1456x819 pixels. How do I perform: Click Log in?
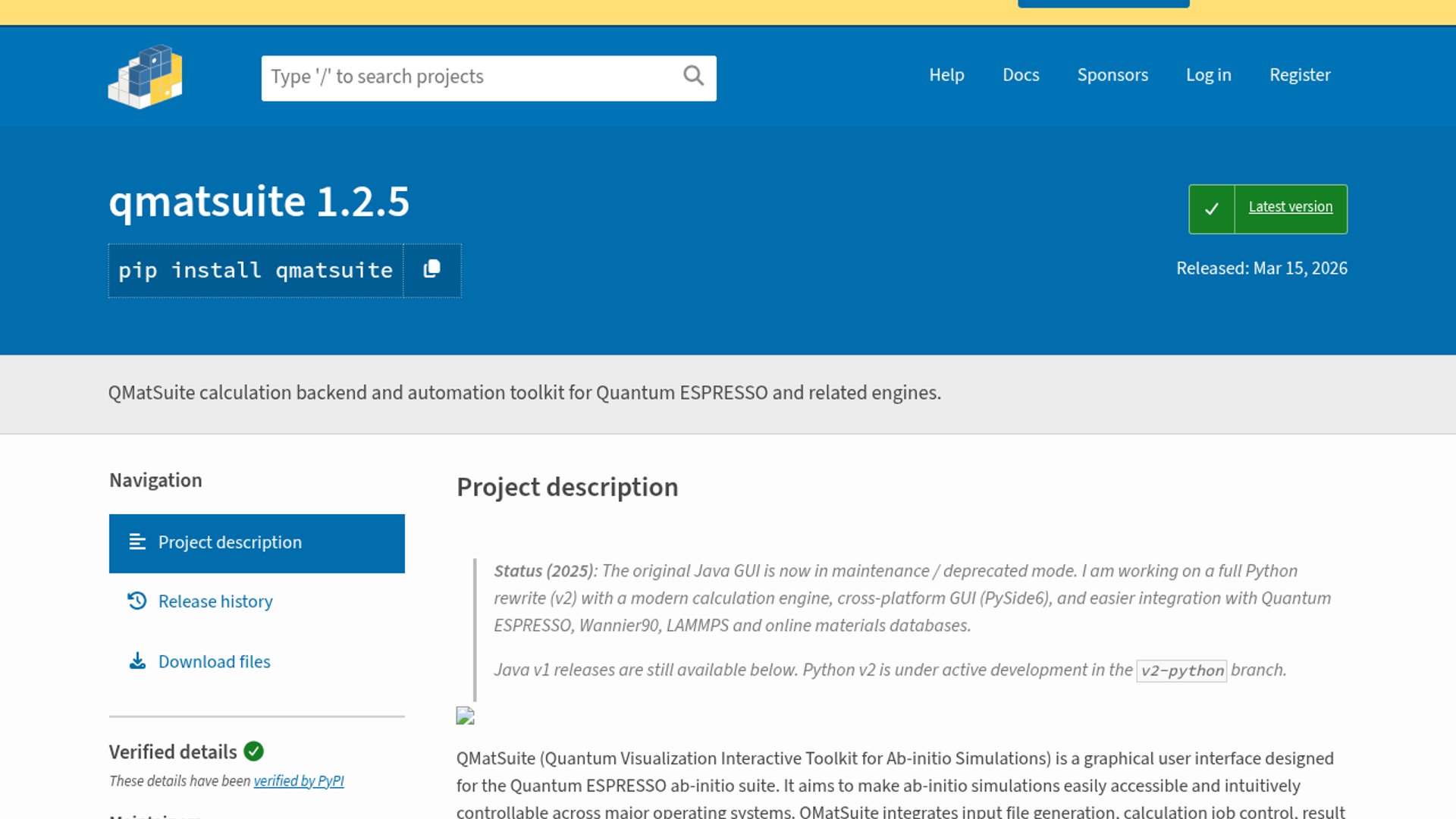point(1208,75)
